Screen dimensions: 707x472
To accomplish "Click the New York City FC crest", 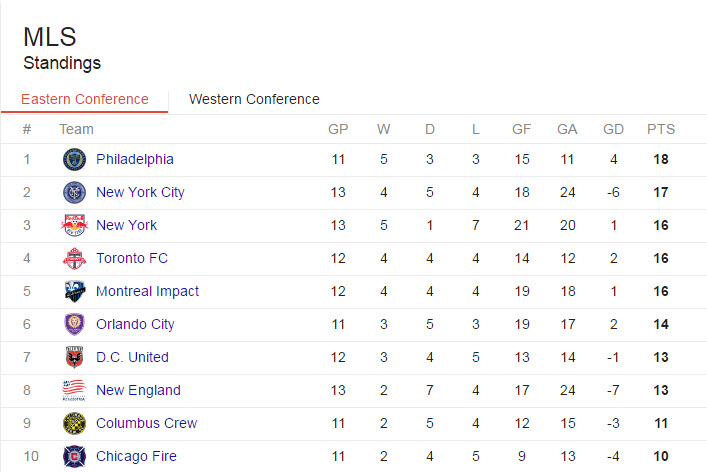I will [74, 192].
